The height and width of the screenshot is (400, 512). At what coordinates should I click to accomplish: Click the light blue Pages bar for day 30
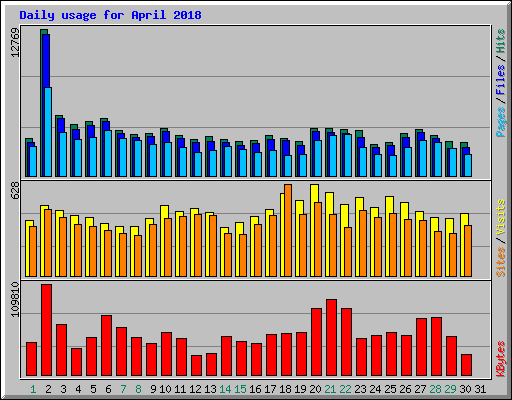468,165
